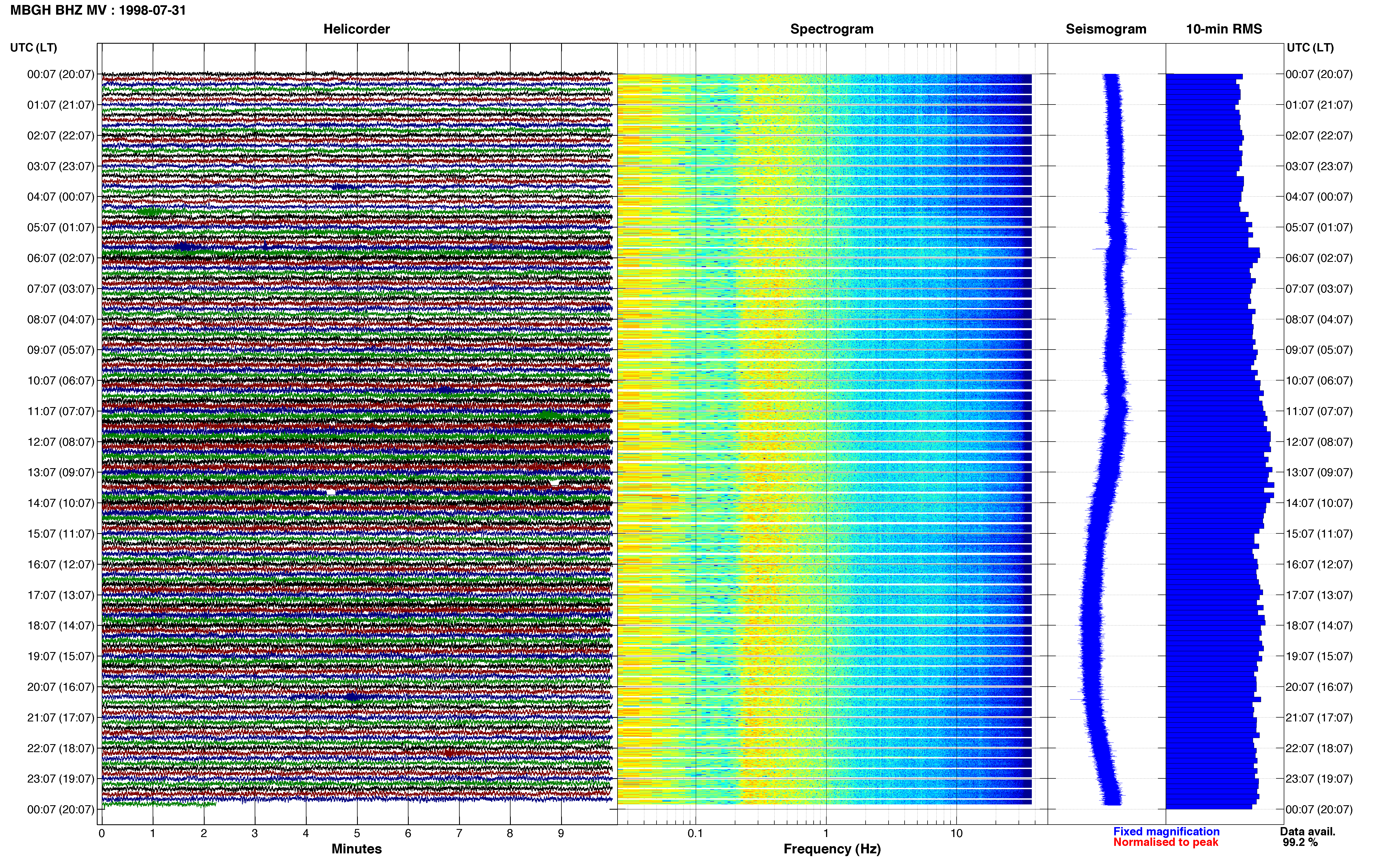The width and height of the screenshot is (1388, 868).
Task: Click the right-side UTC (LT) axis header
Action: 1311,48
